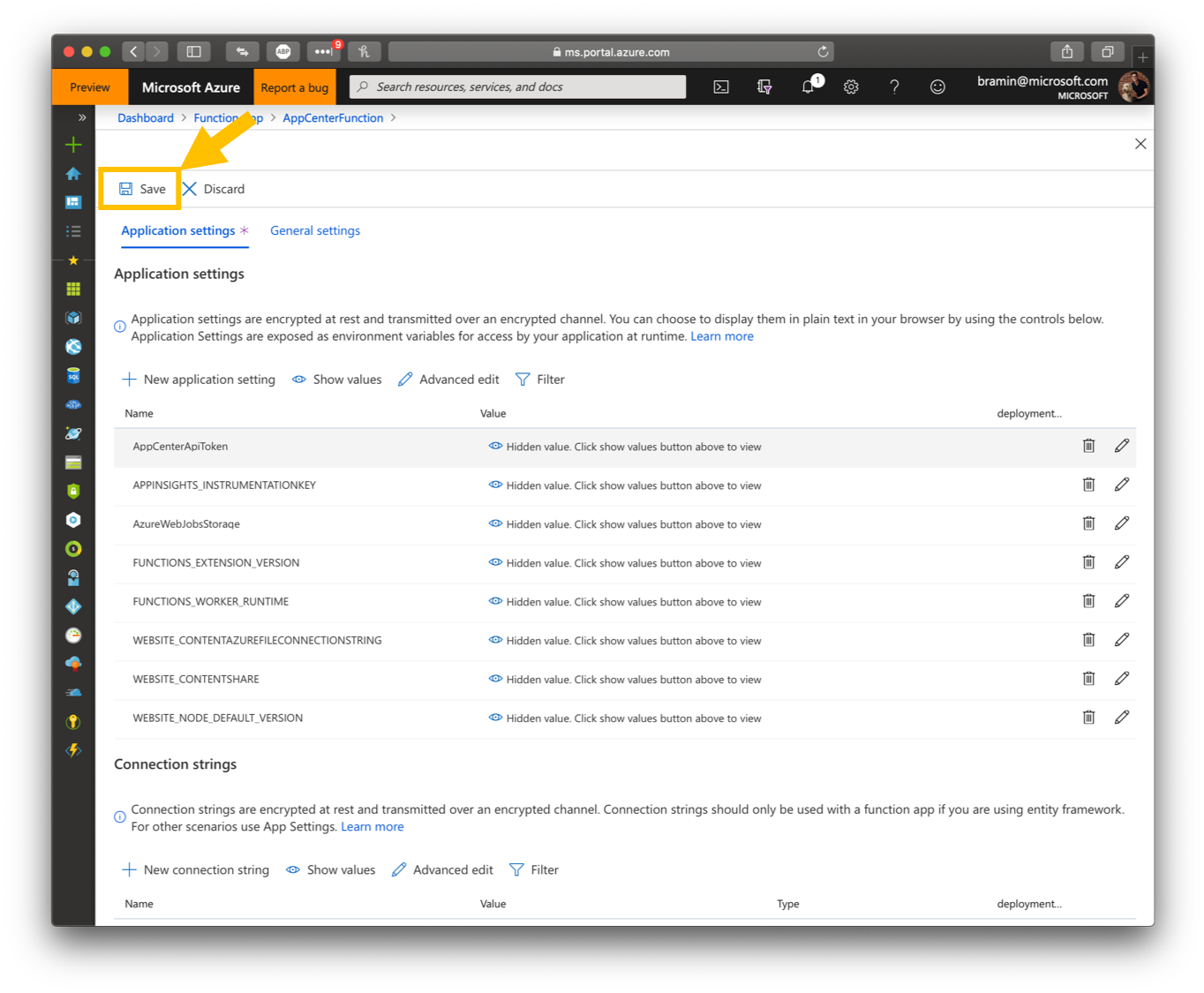
Task: Open Learn more link about connection strings
Action: tap(372, 827)
